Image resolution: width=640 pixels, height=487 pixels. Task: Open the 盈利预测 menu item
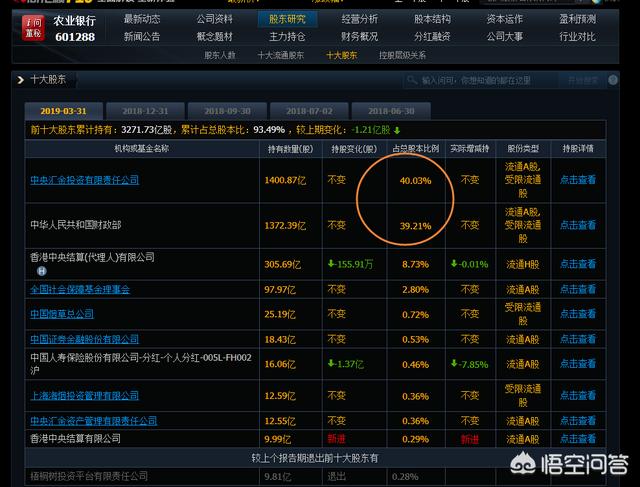(x=578, y=19)
